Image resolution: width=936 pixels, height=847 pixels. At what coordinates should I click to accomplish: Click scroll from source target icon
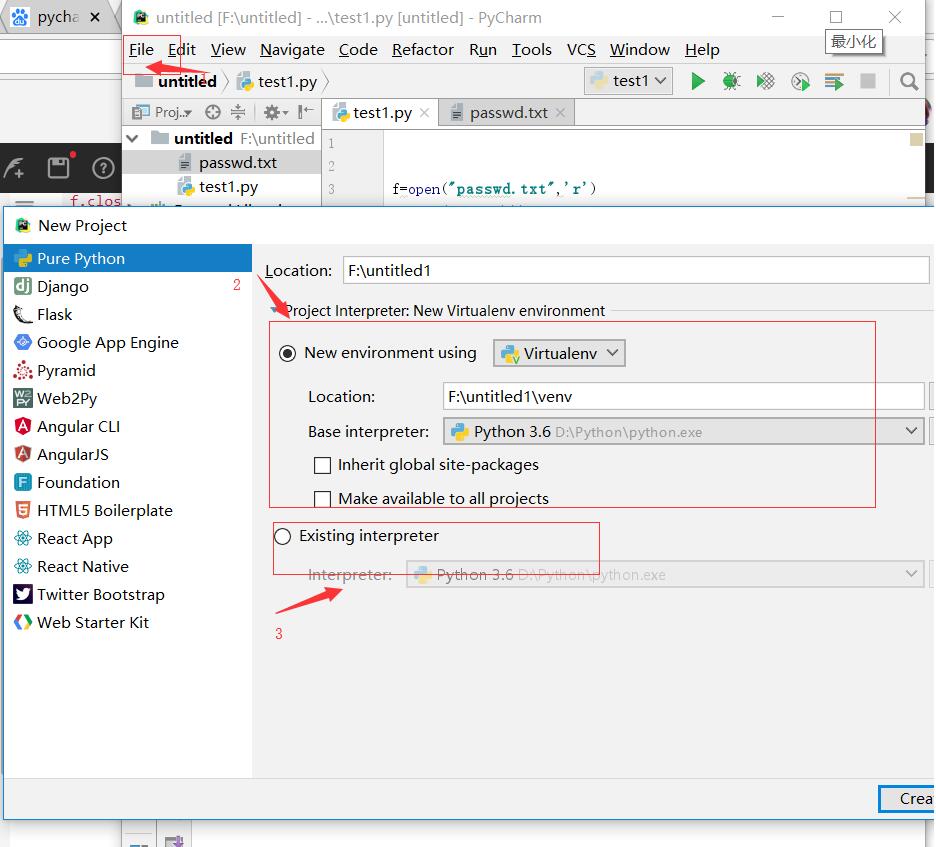[212, 112]
